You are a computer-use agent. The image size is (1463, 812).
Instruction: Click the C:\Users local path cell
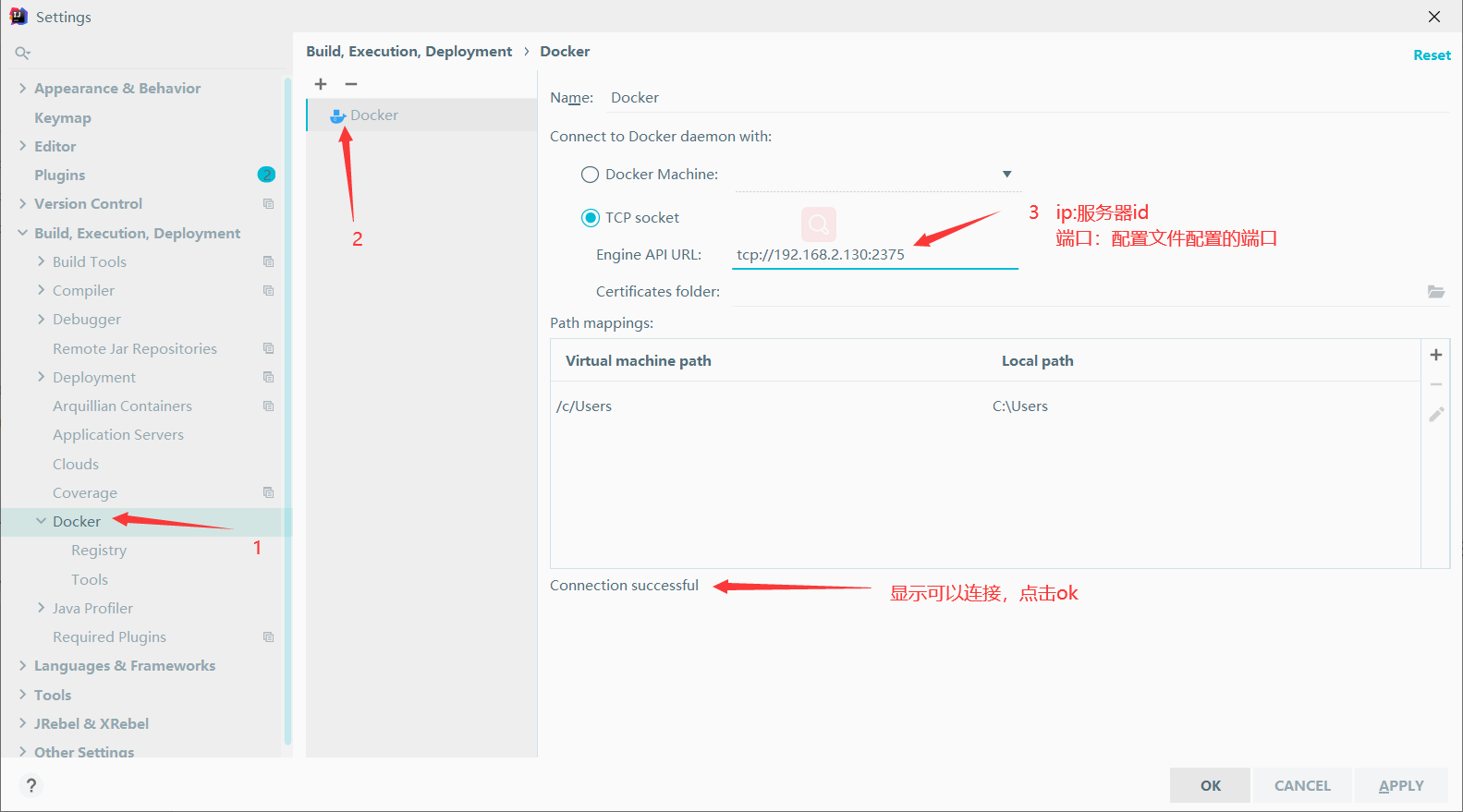(x=1020, y=406)
